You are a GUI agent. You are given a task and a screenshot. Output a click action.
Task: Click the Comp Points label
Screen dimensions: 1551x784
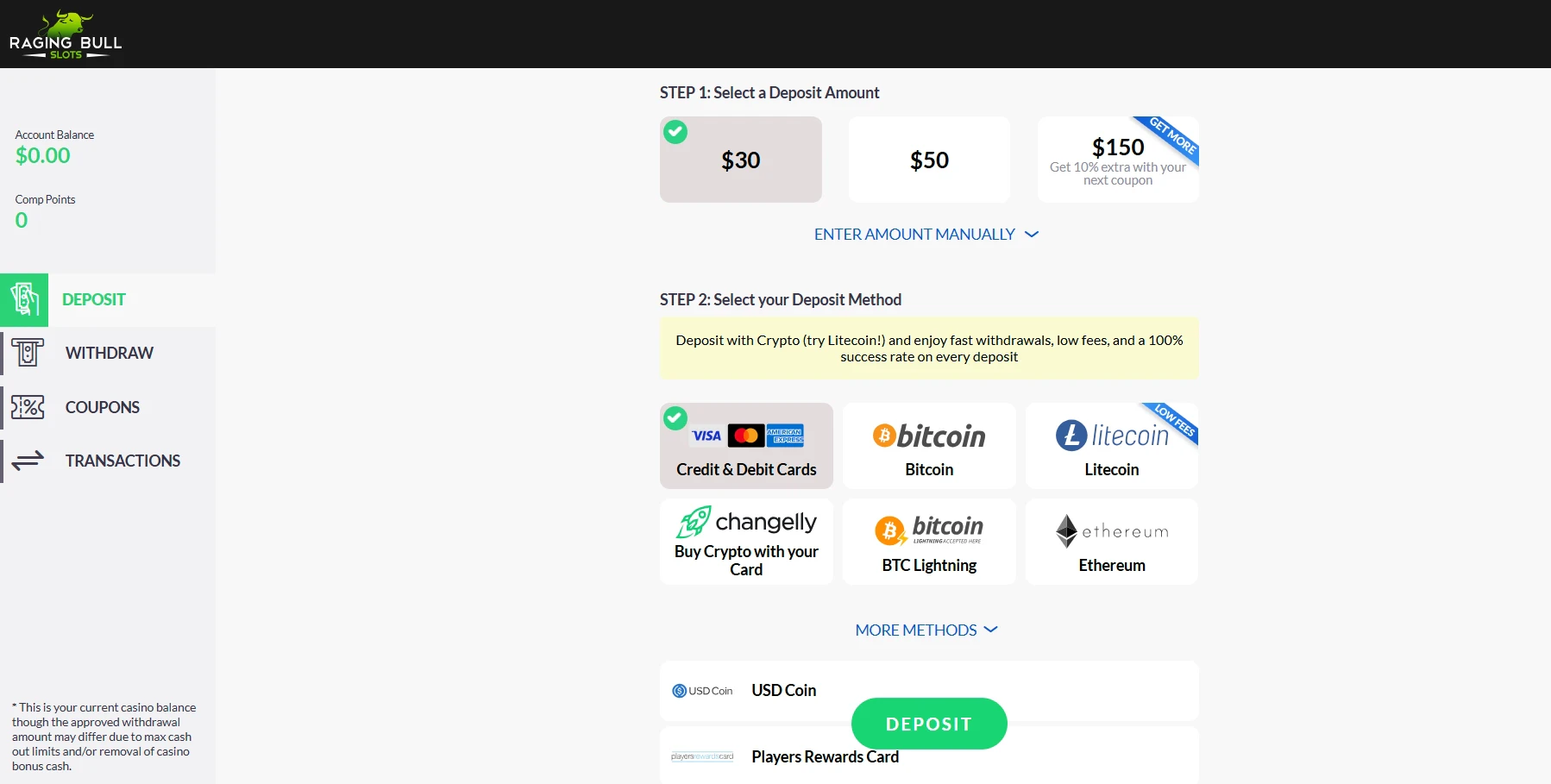coord(45,199)
